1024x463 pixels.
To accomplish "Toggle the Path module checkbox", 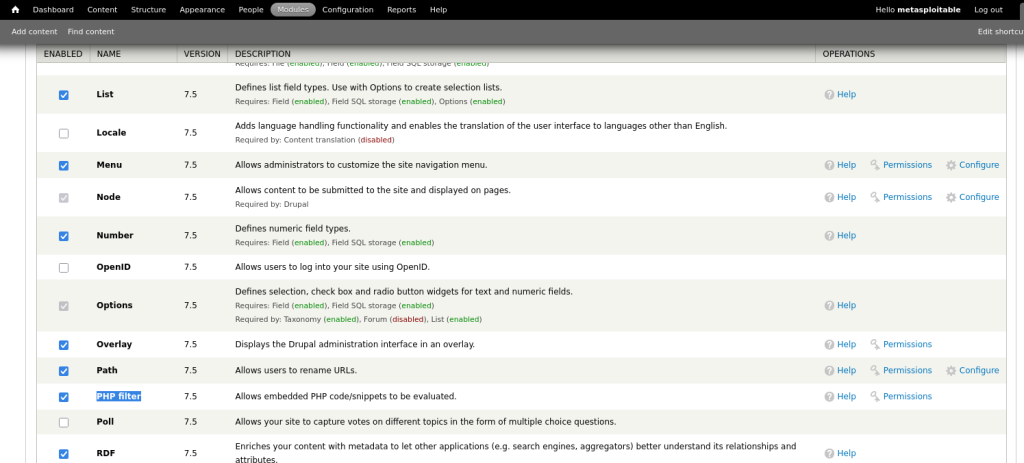I will click(63, 371).
